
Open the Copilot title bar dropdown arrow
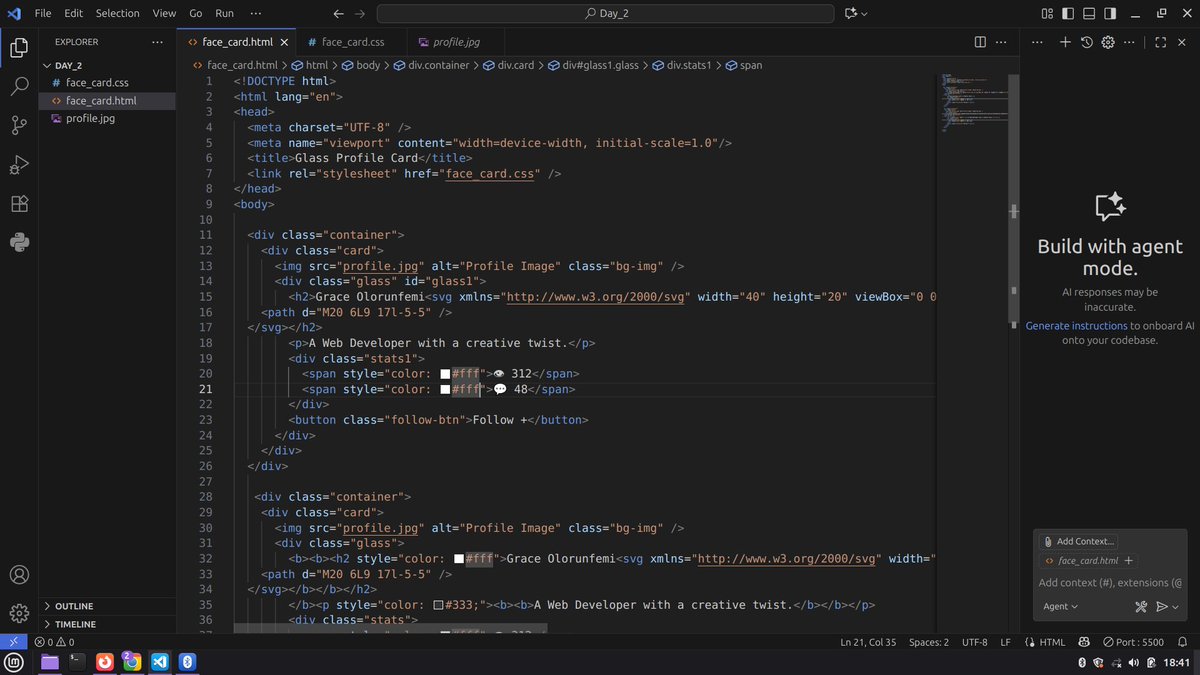tap(864, 14)
